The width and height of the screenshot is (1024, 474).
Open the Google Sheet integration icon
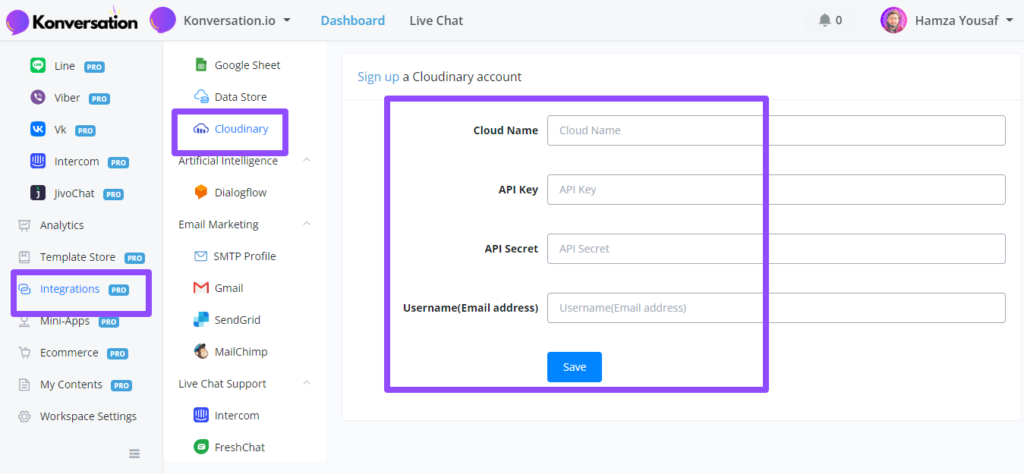click(200, 65)
